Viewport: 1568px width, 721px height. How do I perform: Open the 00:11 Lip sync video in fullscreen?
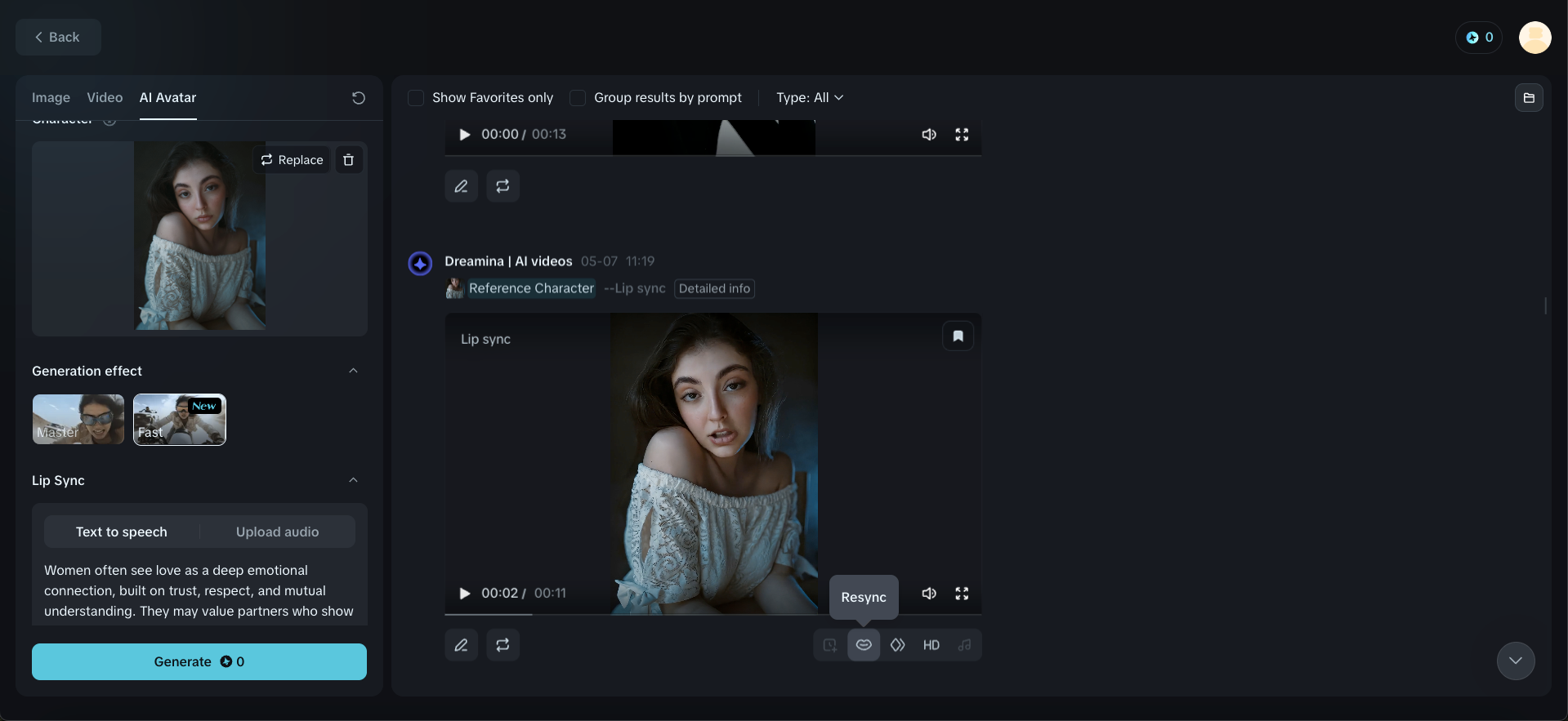962,594
